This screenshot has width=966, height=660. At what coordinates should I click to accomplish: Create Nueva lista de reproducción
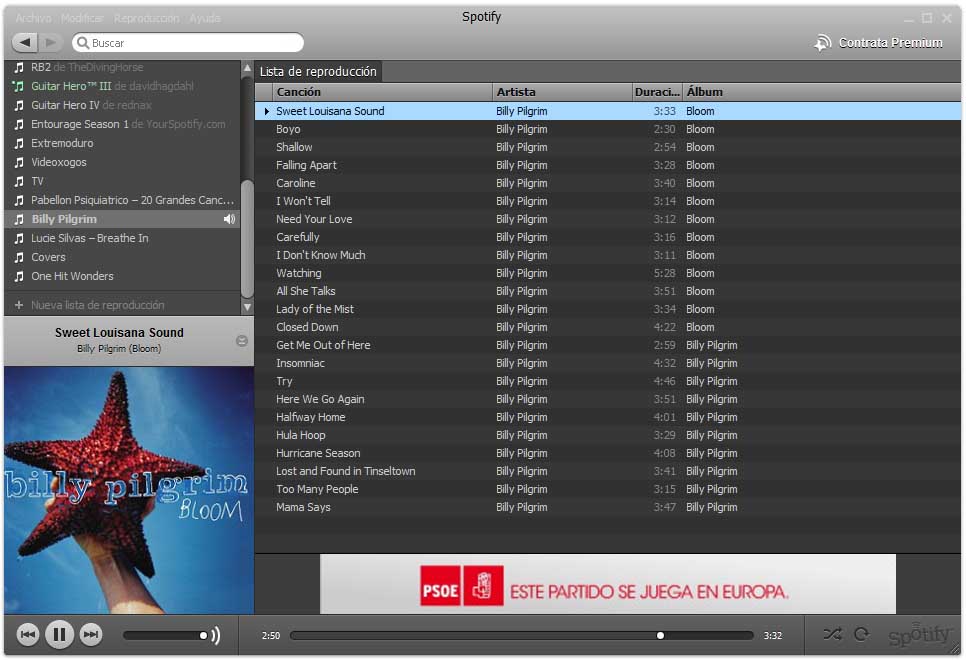tap(97, 305)
